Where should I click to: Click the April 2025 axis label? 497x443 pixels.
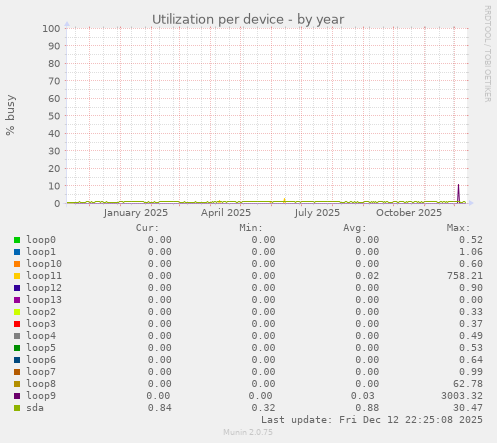[x=226, y=213]
